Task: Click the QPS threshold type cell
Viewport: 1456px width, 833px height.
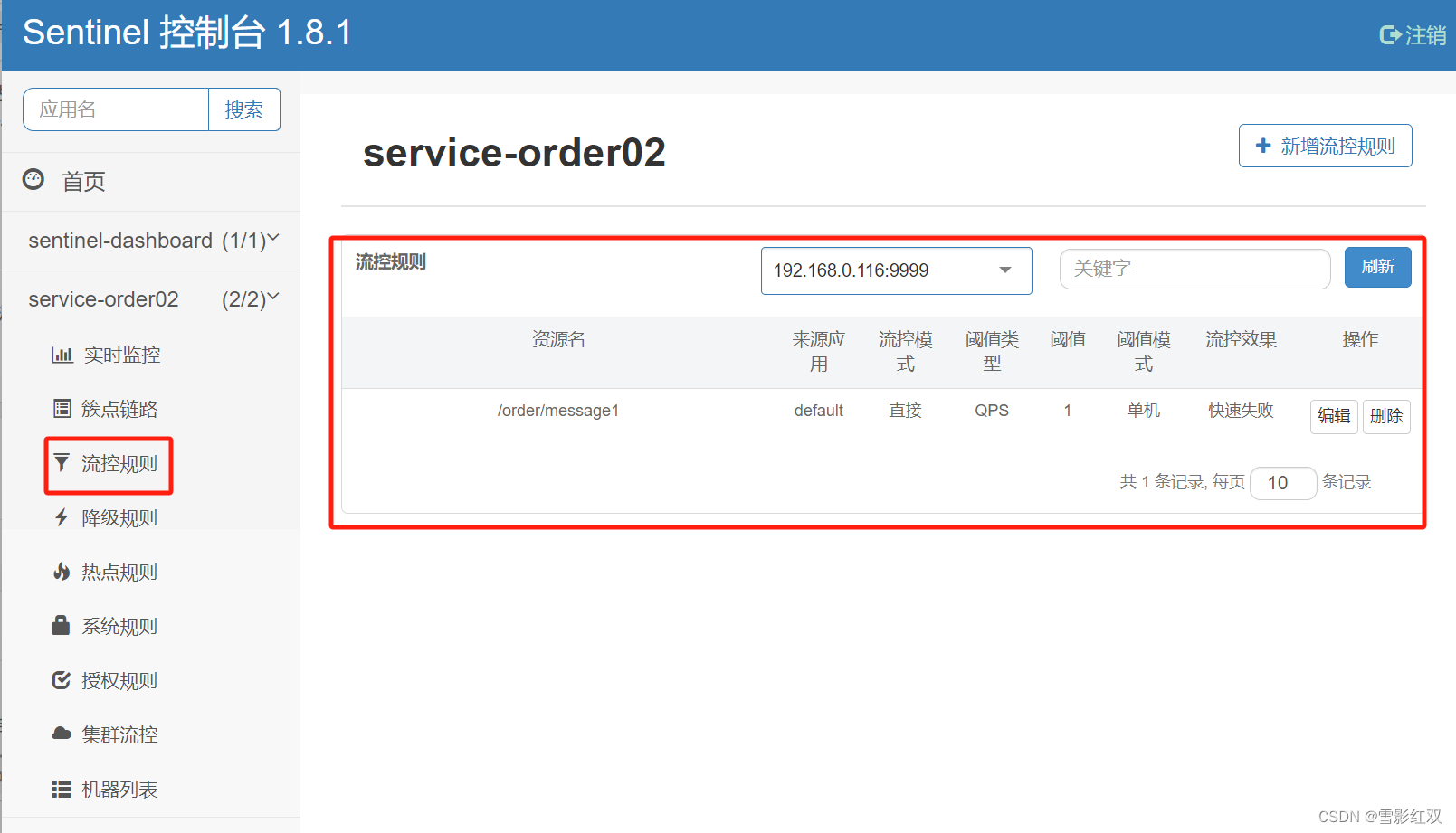Action: [x=992, y=411]
